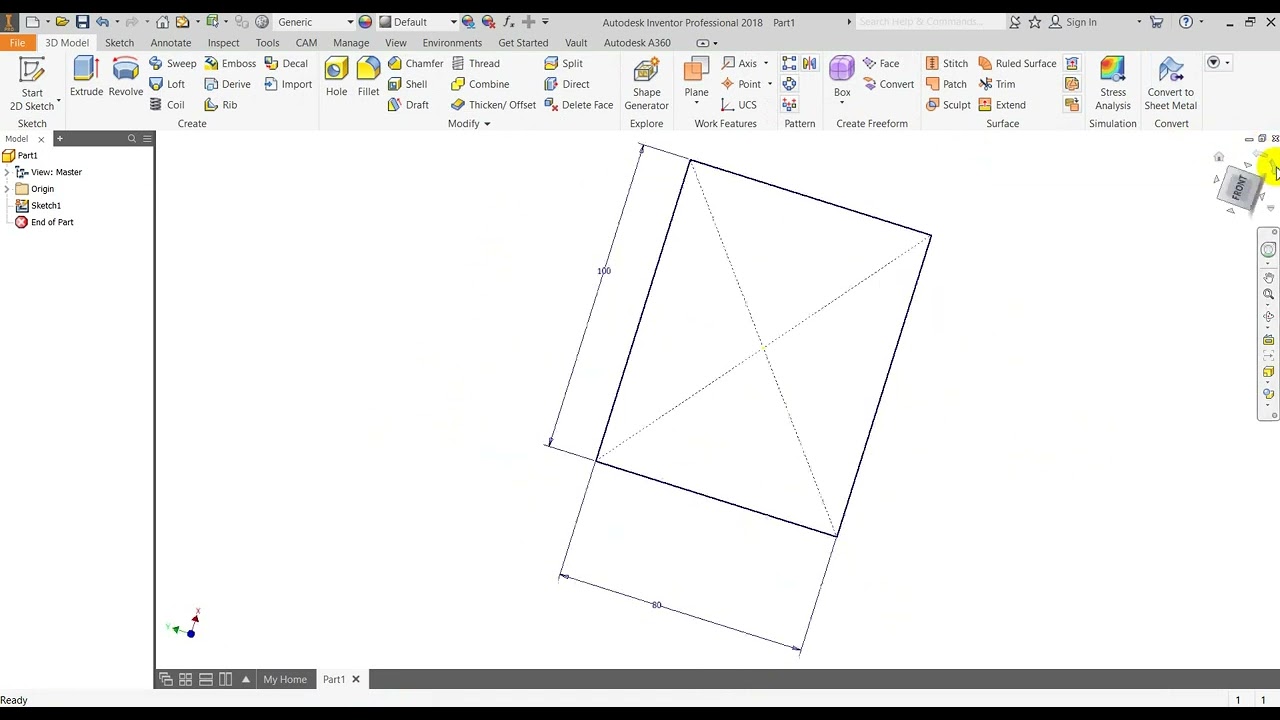The width and height of the screenshot is (1280, 720).
Task: Open the Direct edit tool
Action: pyautogui.click(x=567, y=84)
